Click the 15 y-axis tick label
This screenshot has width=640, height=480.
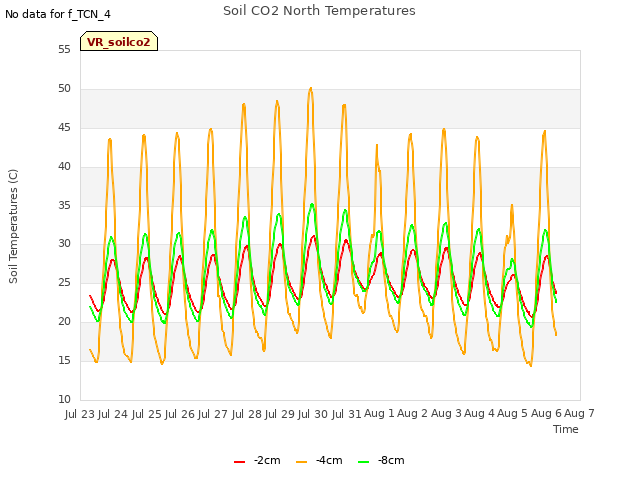(64, 360)
